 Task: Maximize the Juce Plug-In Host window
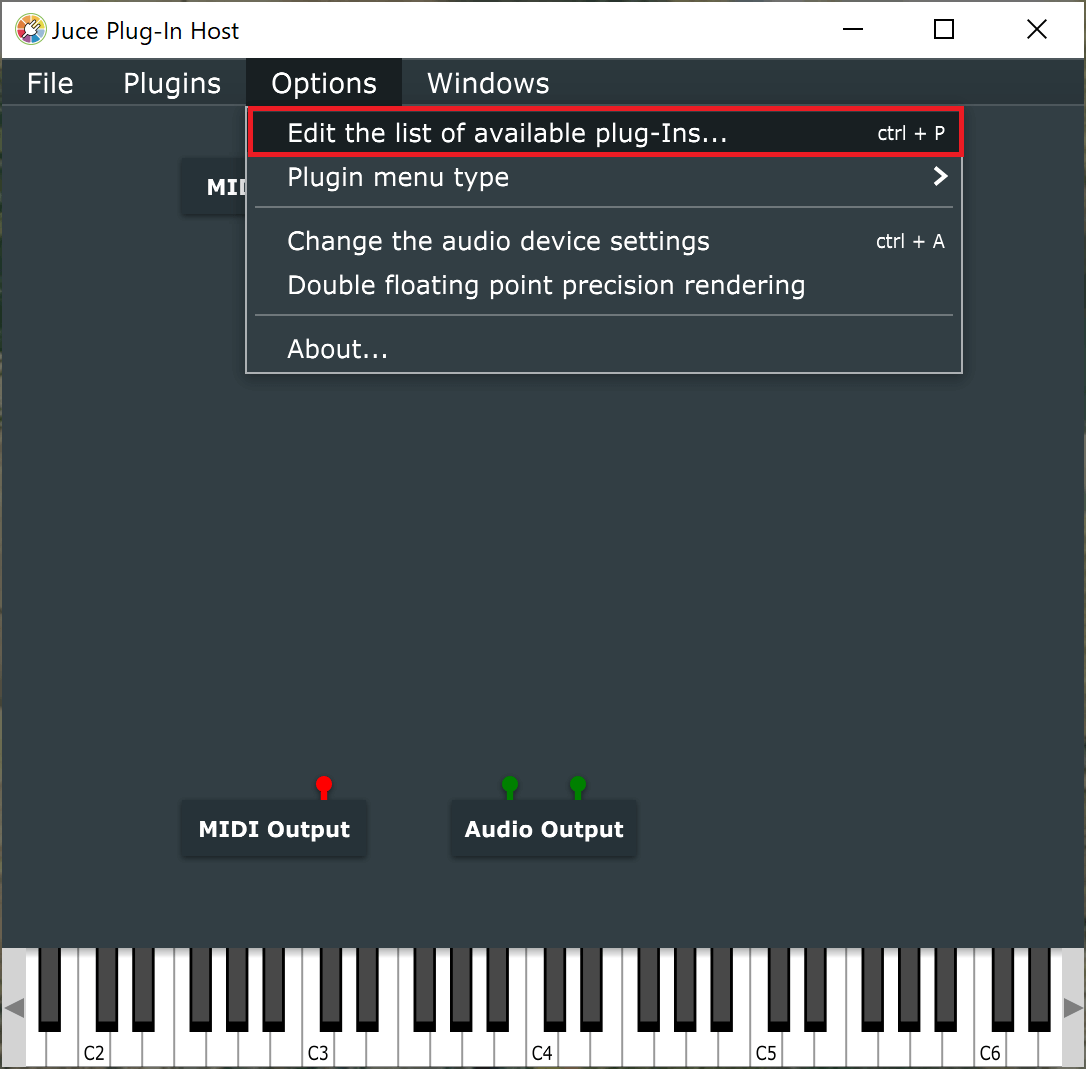point(944,30)
